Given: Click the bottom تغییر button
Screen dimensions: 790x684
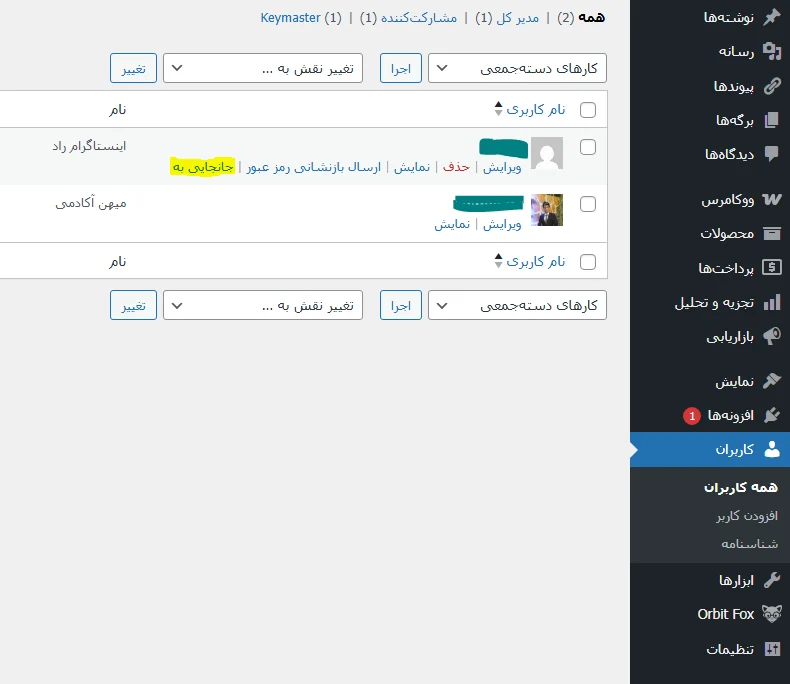Looking at the screenshot, I should 134,305.
